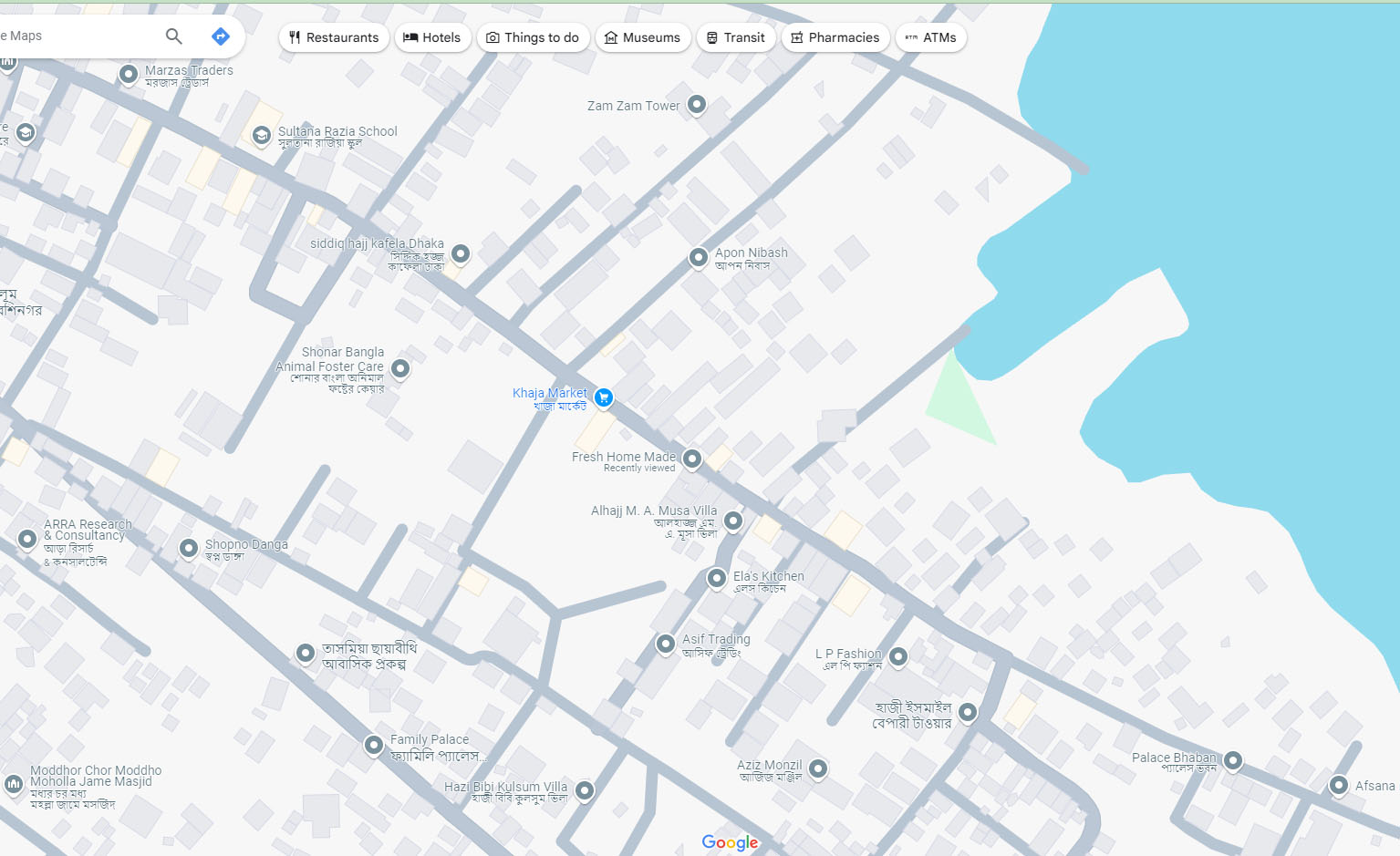Open the Sultana Razia School marker
1400x856 pixels.
262,136
